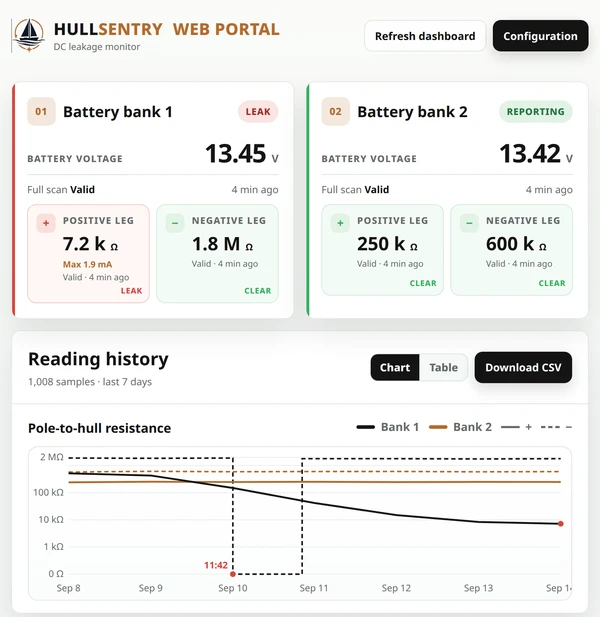The width and height of the screenshot is (600, 617).
Task: Click the 1,008 samples · last 7 days text
Action: pos(90,382)
